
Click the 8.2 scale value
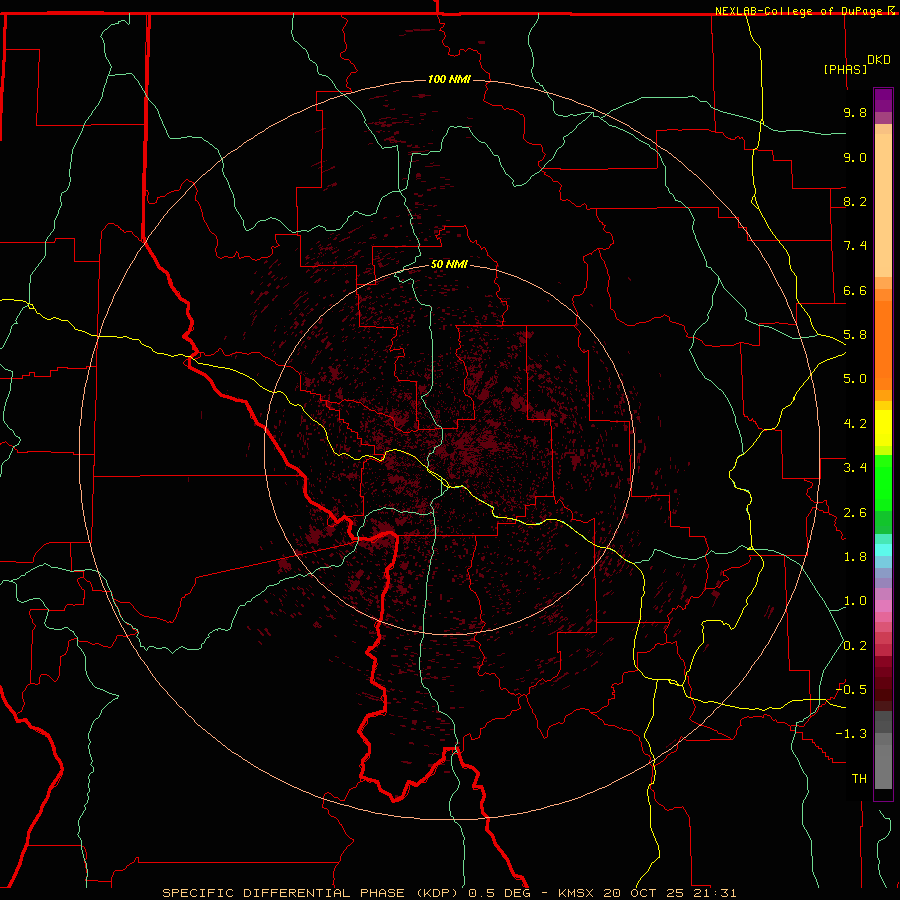click(855, 201)
